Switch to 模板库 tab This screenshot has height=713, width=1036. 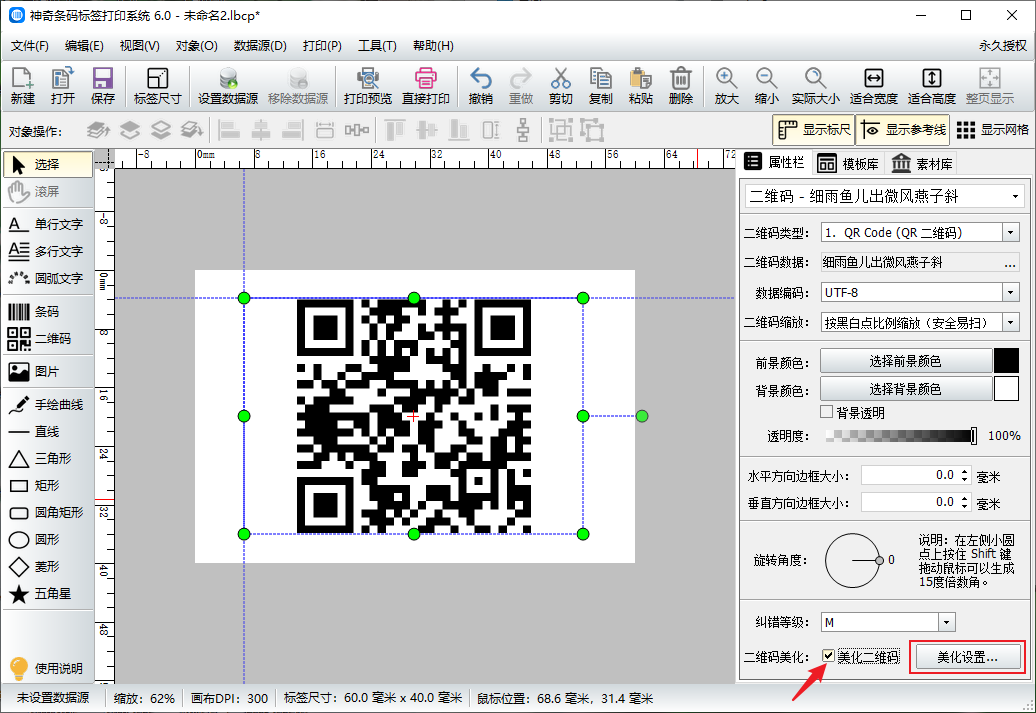pyautogui.click(x=848, y=164)
